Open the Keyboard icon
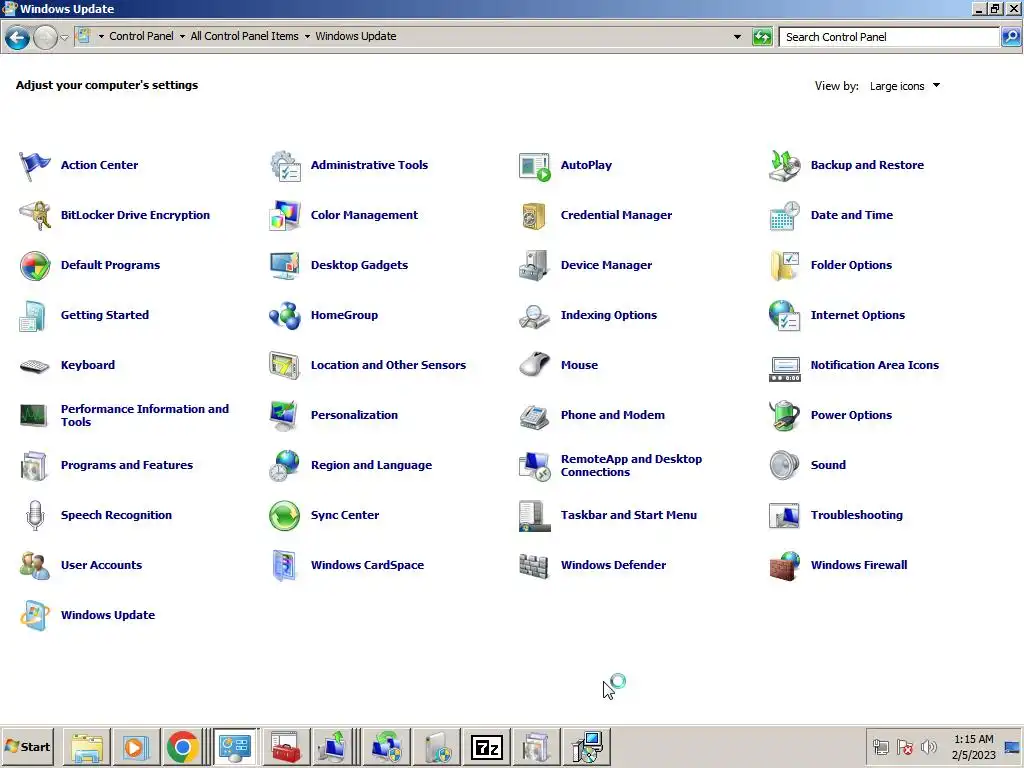The image size is (1024, 768). tap(35, 366)
